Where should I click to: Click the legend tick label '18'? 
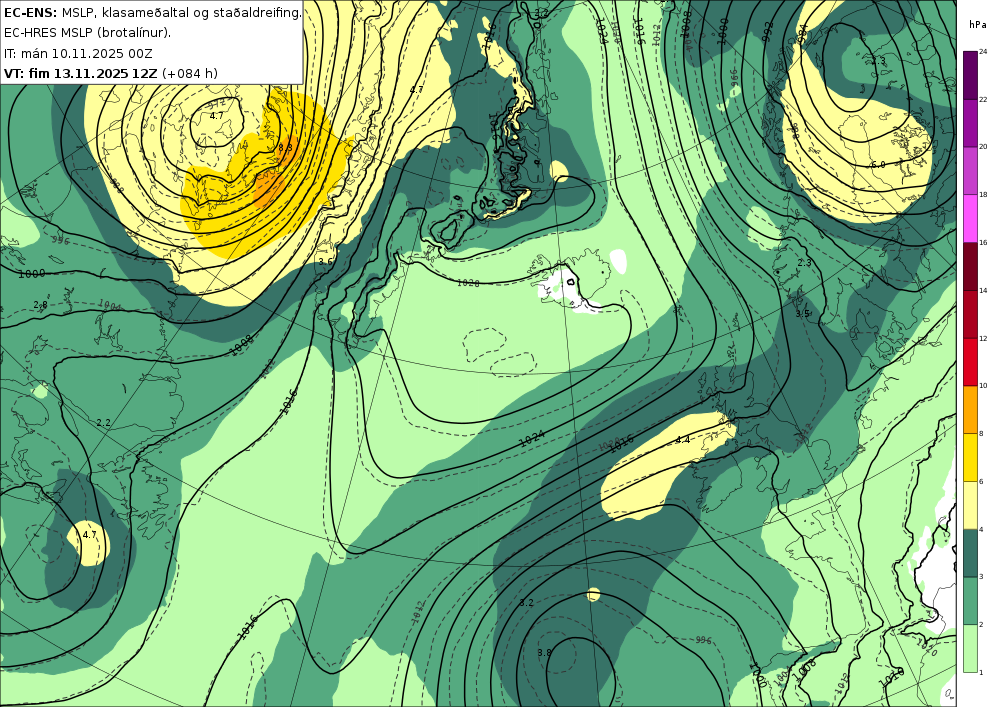pos(983,194)
